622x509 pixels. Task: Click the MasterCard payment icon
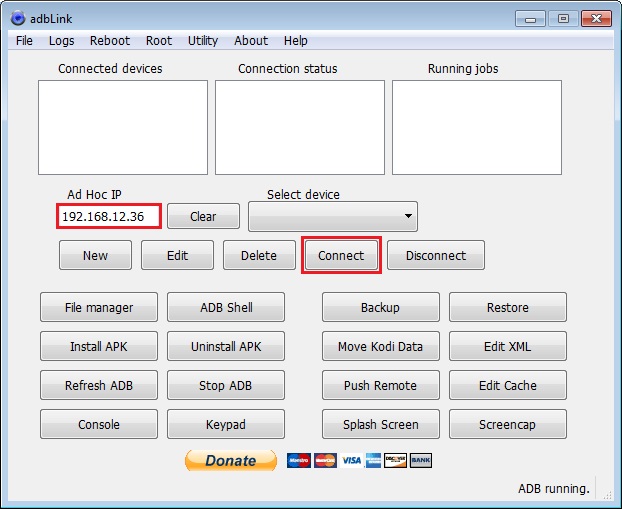pyautogui.click(x=325, y=460)
